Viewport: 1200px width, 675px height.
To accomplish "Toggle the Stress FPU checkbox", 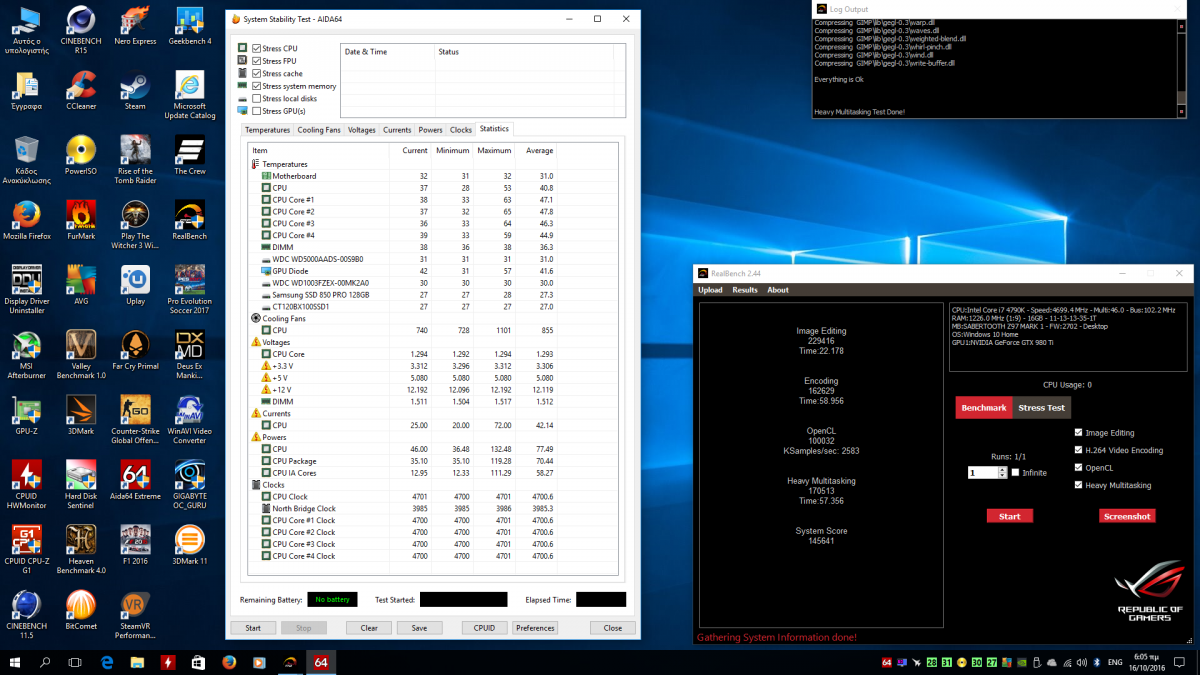I will 256,61.
